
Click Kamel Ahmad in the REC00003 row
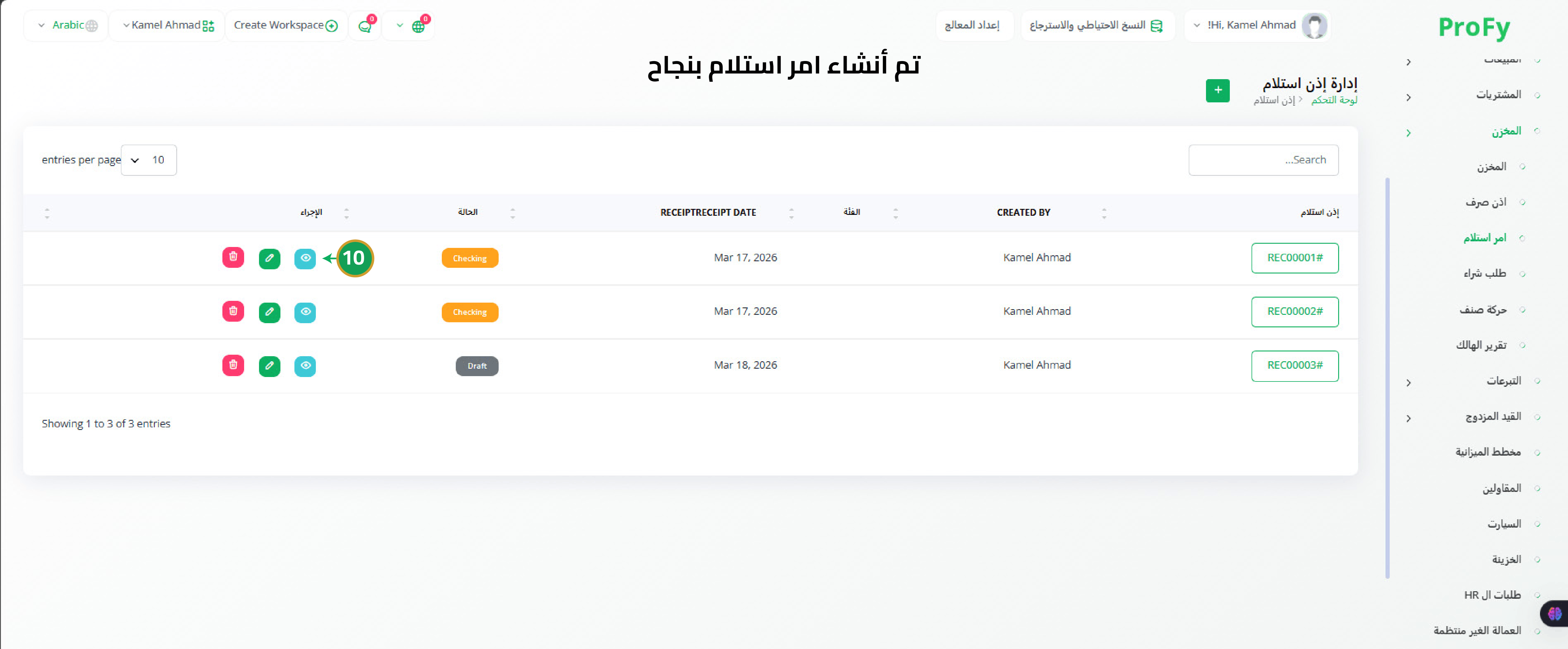coord(1037,365)
